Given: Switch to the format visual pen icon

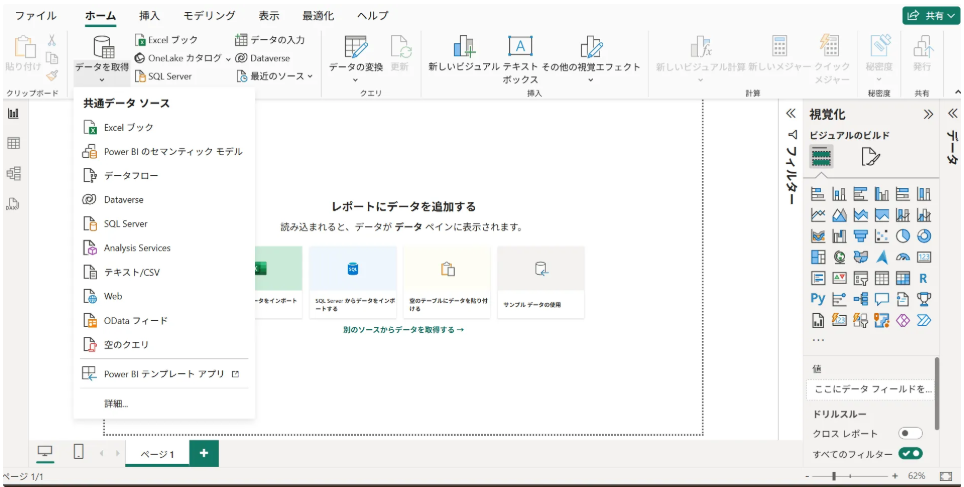Looking at the screenshot, I should point(871,157).
